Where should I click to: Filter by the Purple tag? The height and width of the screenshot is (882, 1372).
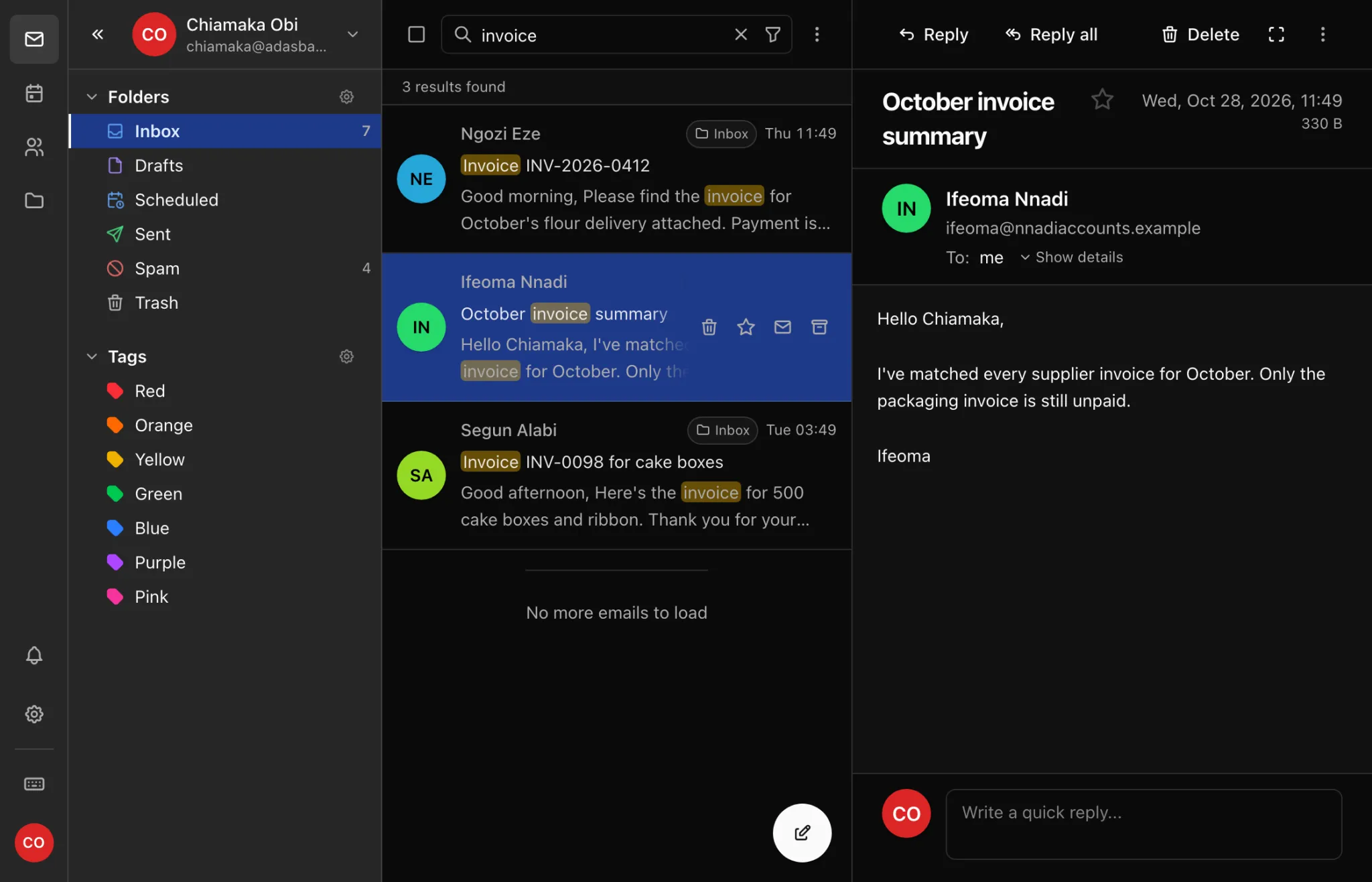pos(226,563)
